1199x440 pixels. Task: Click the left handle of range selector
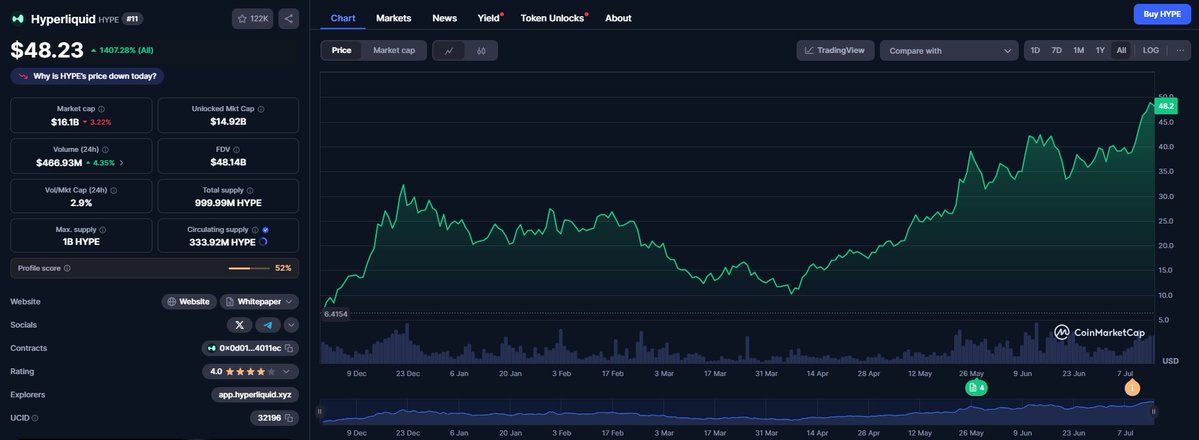point(320,411)
